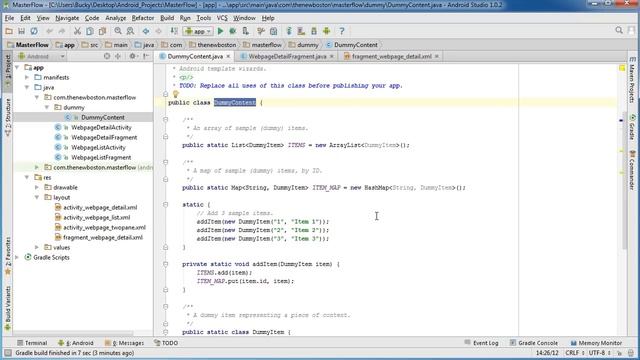The width and height of the screenshot is (640, 360).
Task: Click the Open folder toolbar icon
Action: pos(9,31)
